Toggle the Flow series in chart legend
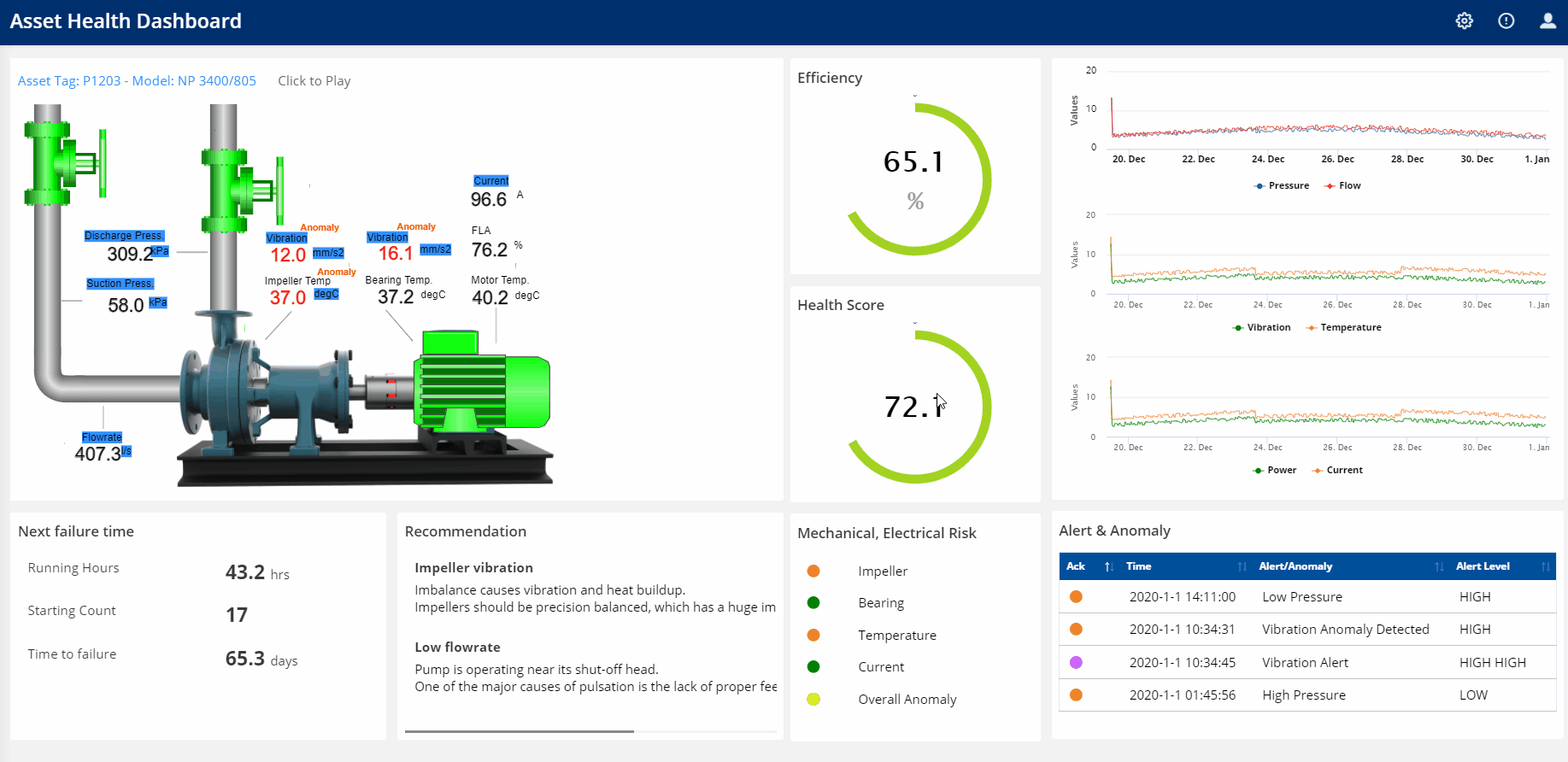This screenshot has height=762, width=1568. (1342, 185)
